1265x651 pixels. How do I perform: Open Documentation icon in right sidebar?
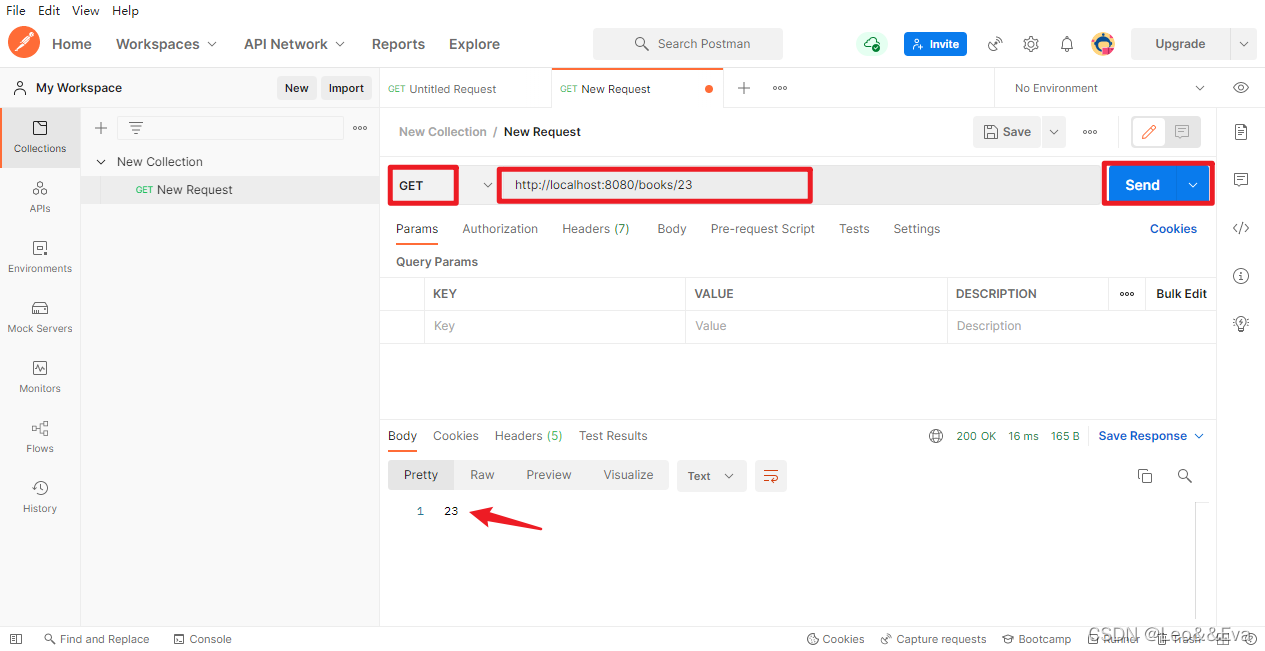pos(1241,132)
